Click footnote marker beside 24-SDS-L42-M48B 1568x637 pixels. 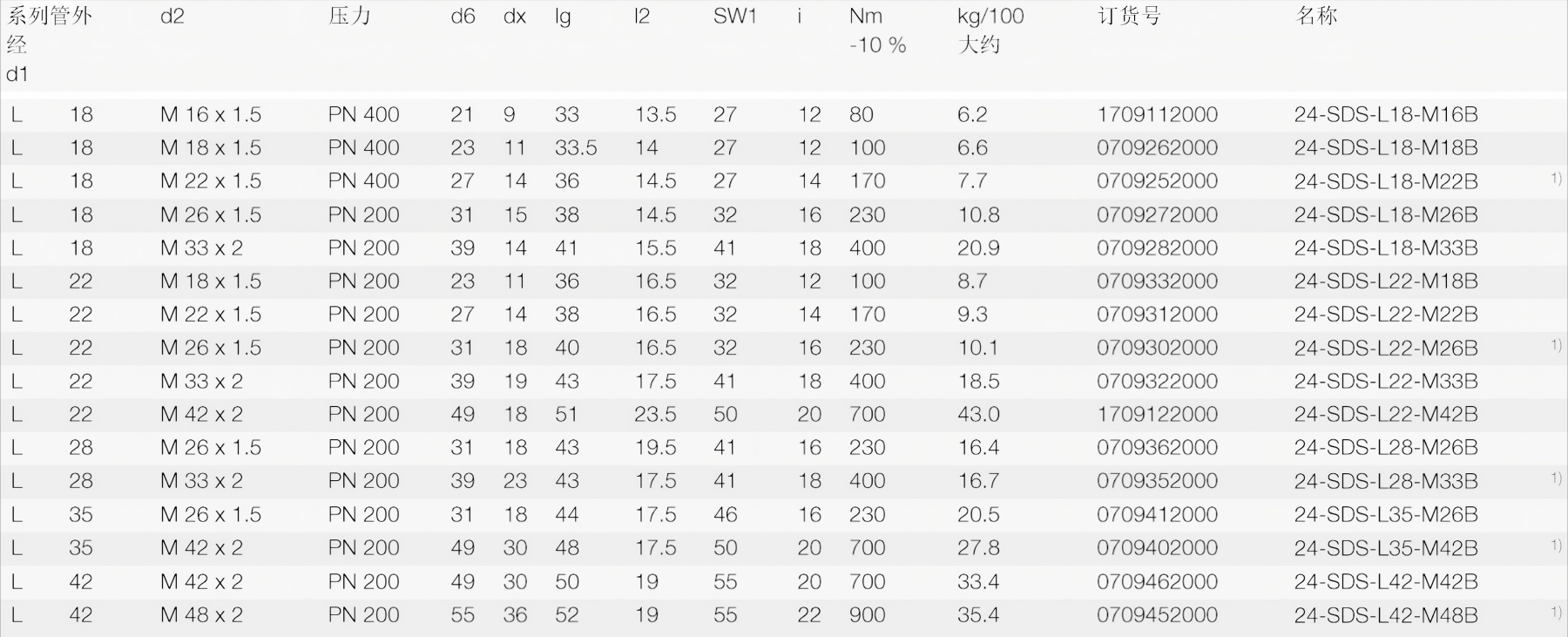click(1556, 613)
